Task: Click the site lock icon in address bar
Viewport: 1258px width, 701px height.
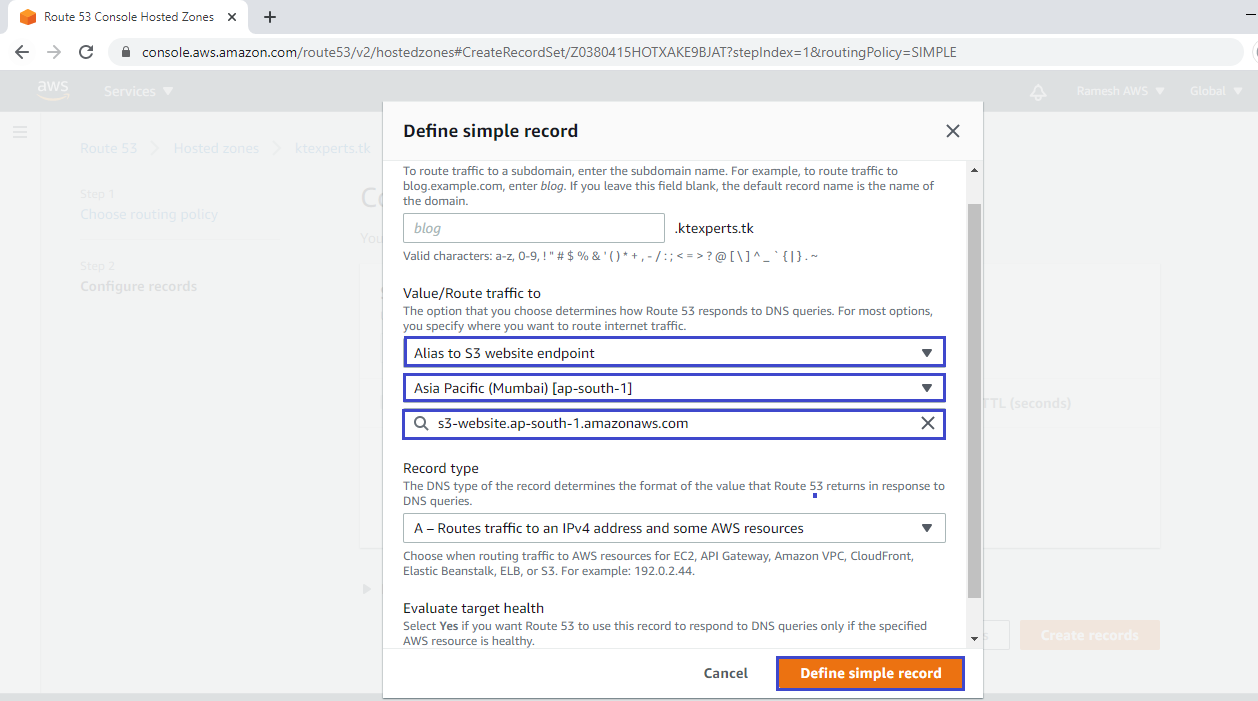Action: click(x=126, y=52)
